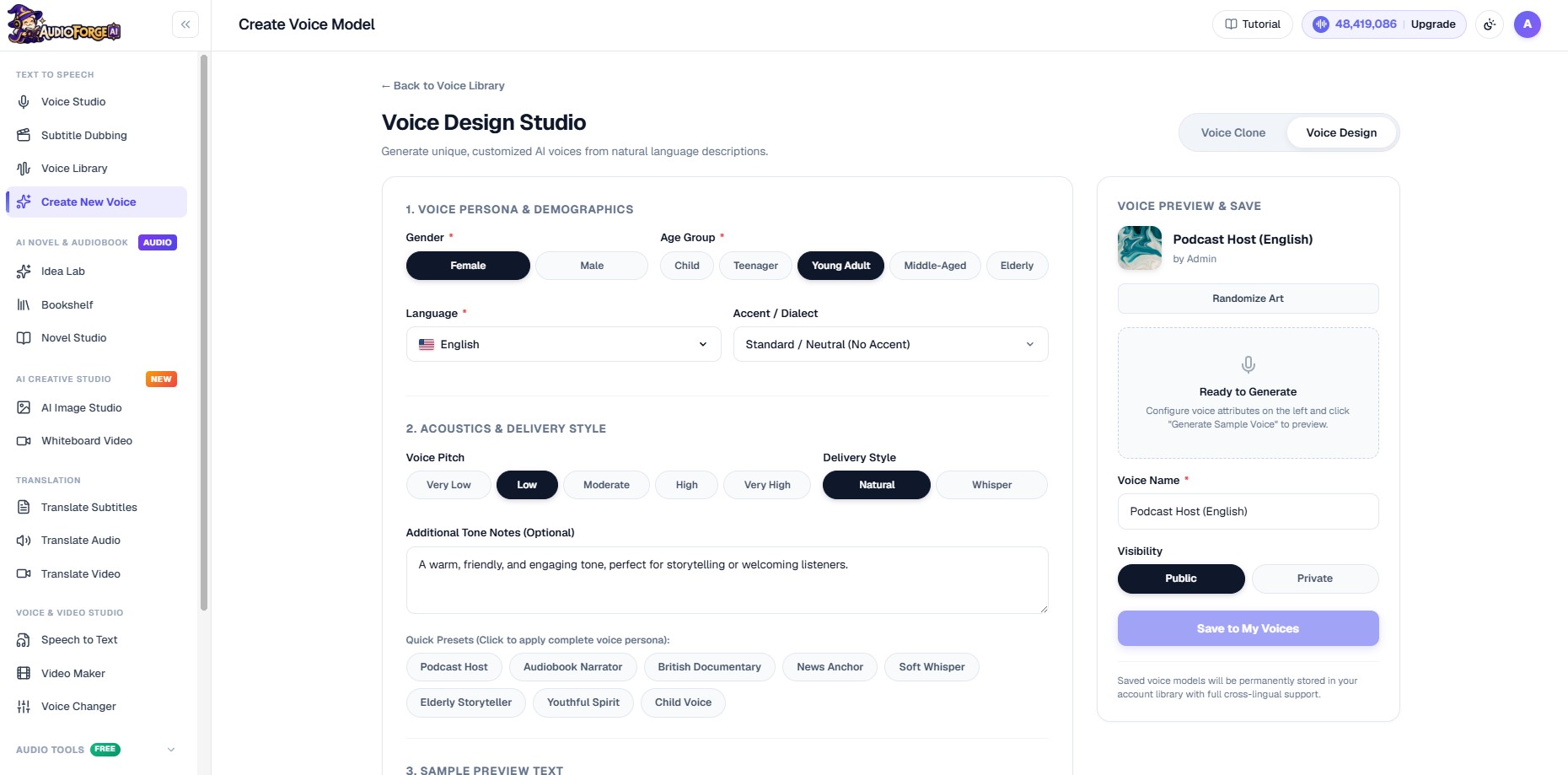Click Back to Voice Library link
1568x775 pixels.
click(x=443, y=86)
